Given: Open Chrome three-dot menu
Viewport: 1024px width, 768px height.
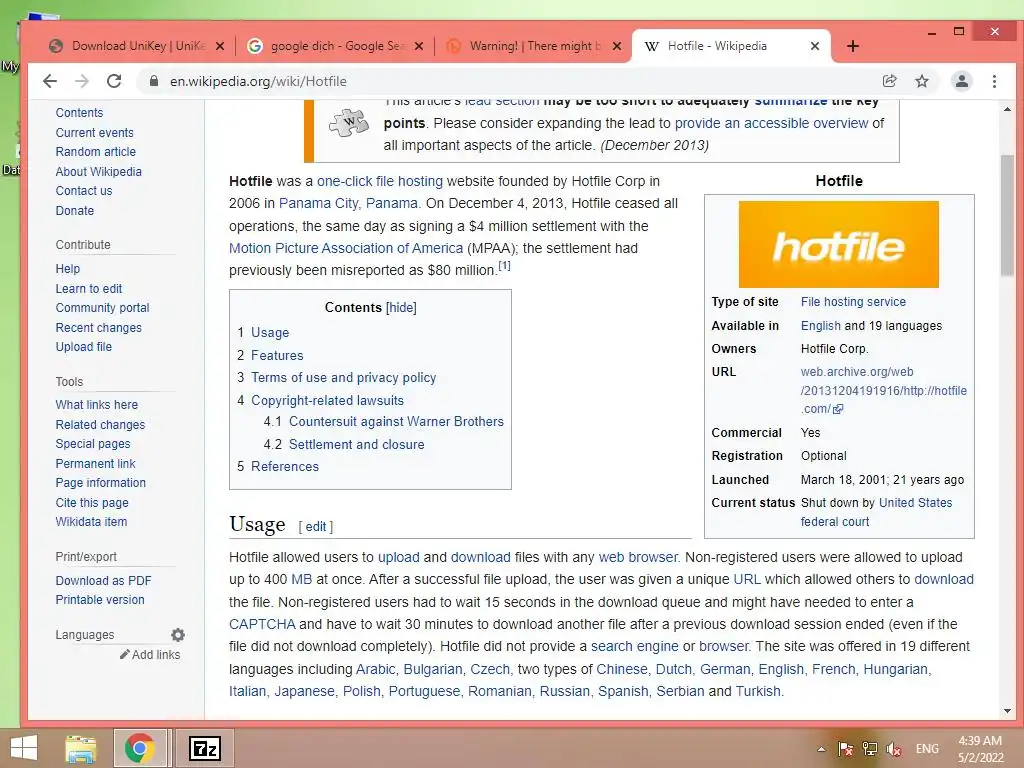Looking at the screenshot, I should [994, 81].
